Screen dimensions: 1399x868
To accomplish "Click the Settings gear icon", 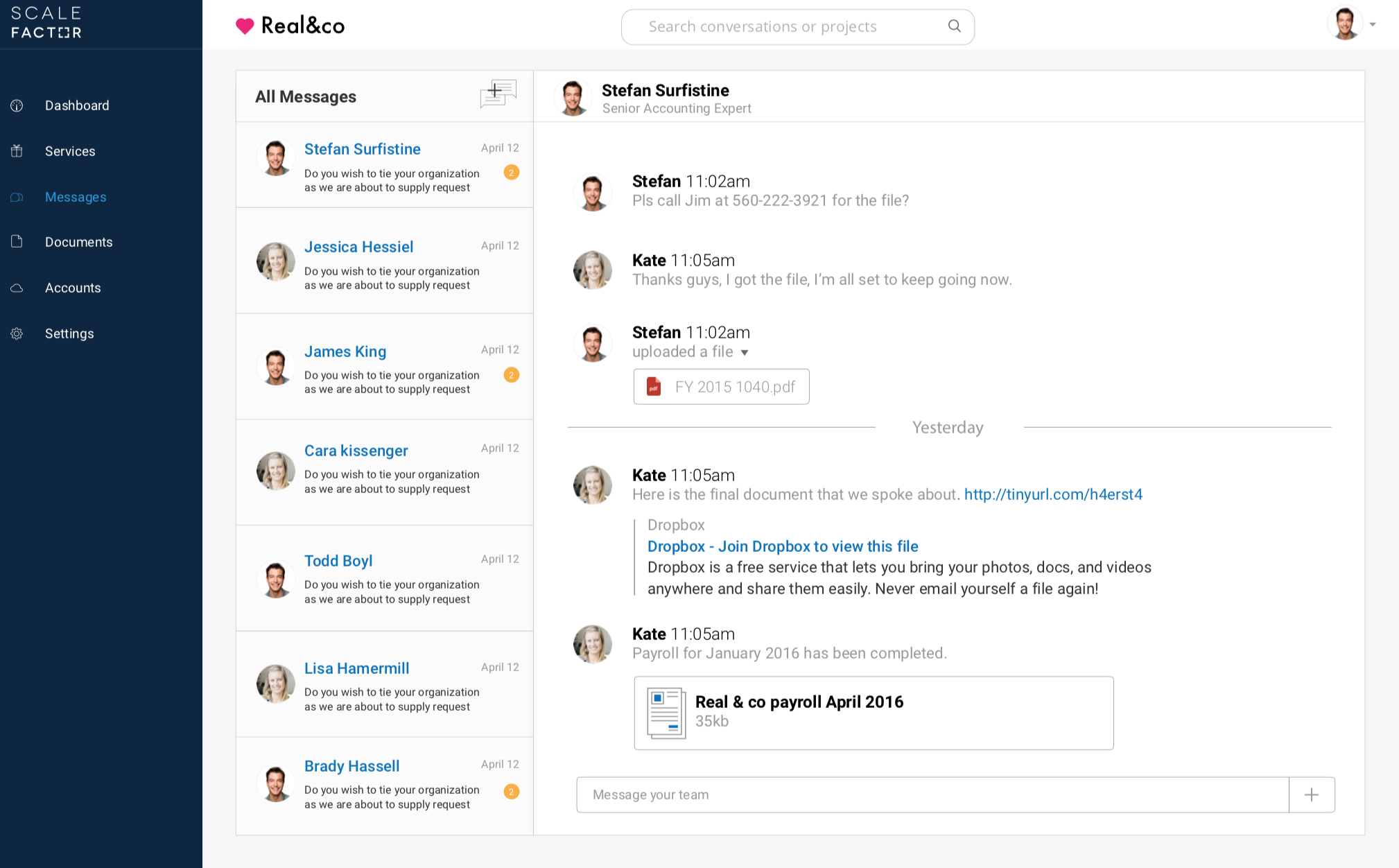I will click(17, 333).
